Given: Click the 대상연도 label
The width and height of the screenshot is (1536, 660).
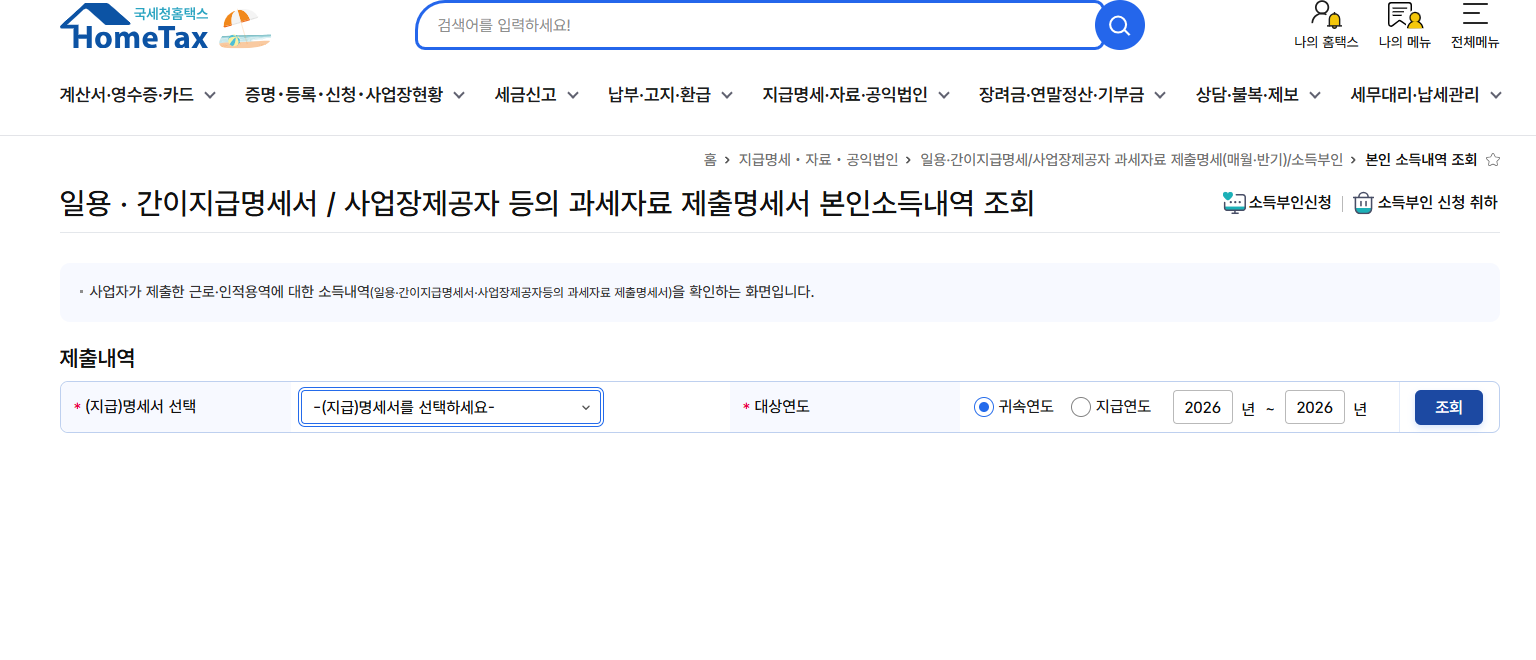Looking at the screenshot, I should click(x=782, y=407).
